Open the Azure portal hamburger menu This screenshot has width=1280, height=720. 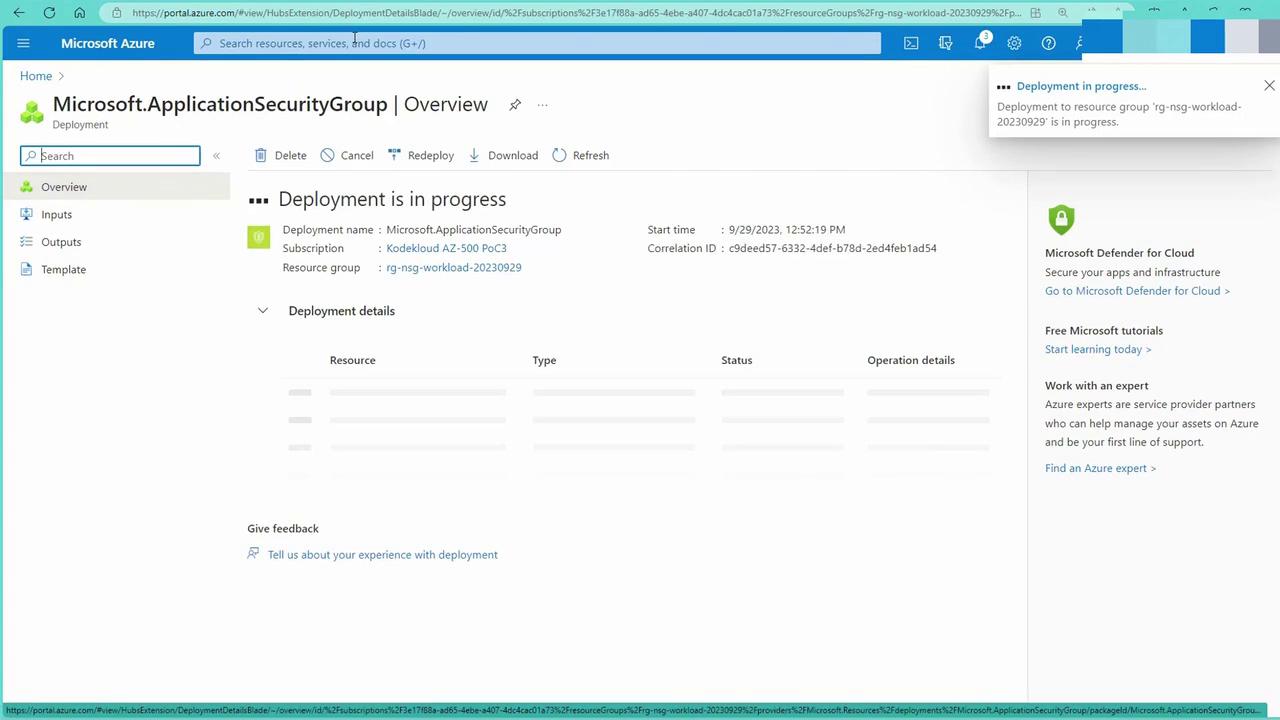tap(24, 43)
